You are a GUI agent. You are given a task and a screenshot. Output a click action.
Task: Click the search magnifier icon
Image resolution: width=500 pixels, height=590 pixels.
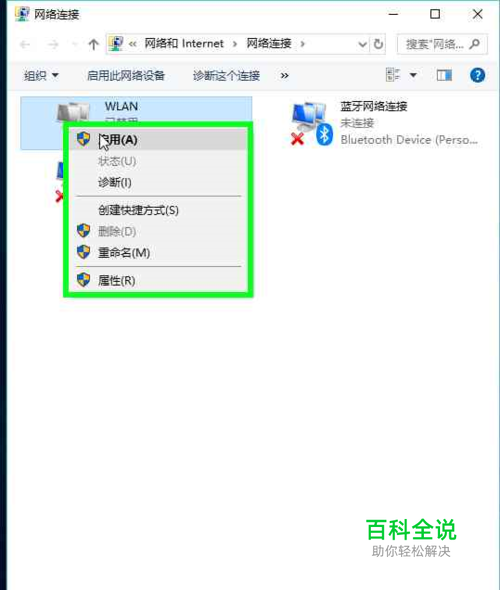pos(475,44)
